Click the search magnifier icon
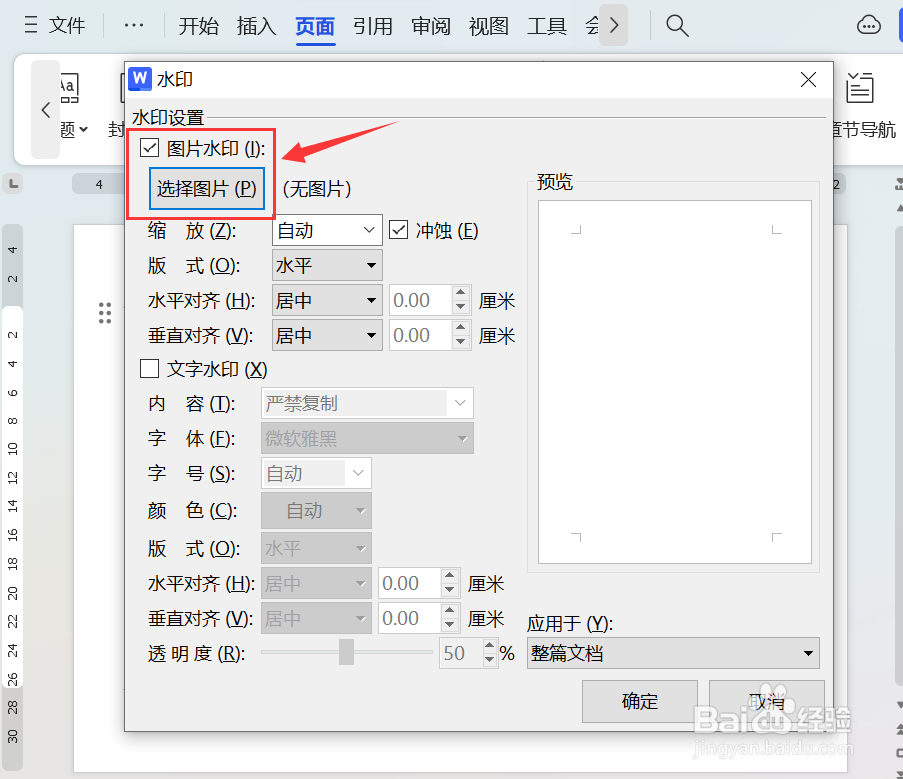The image size is (903, 779). point(677,26)
